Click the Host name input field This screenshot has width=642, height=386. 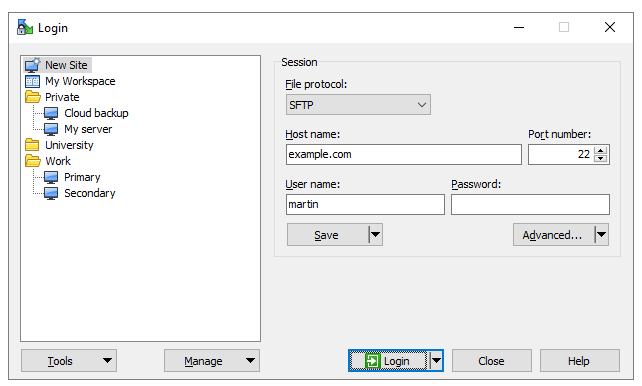coord(404,154)
